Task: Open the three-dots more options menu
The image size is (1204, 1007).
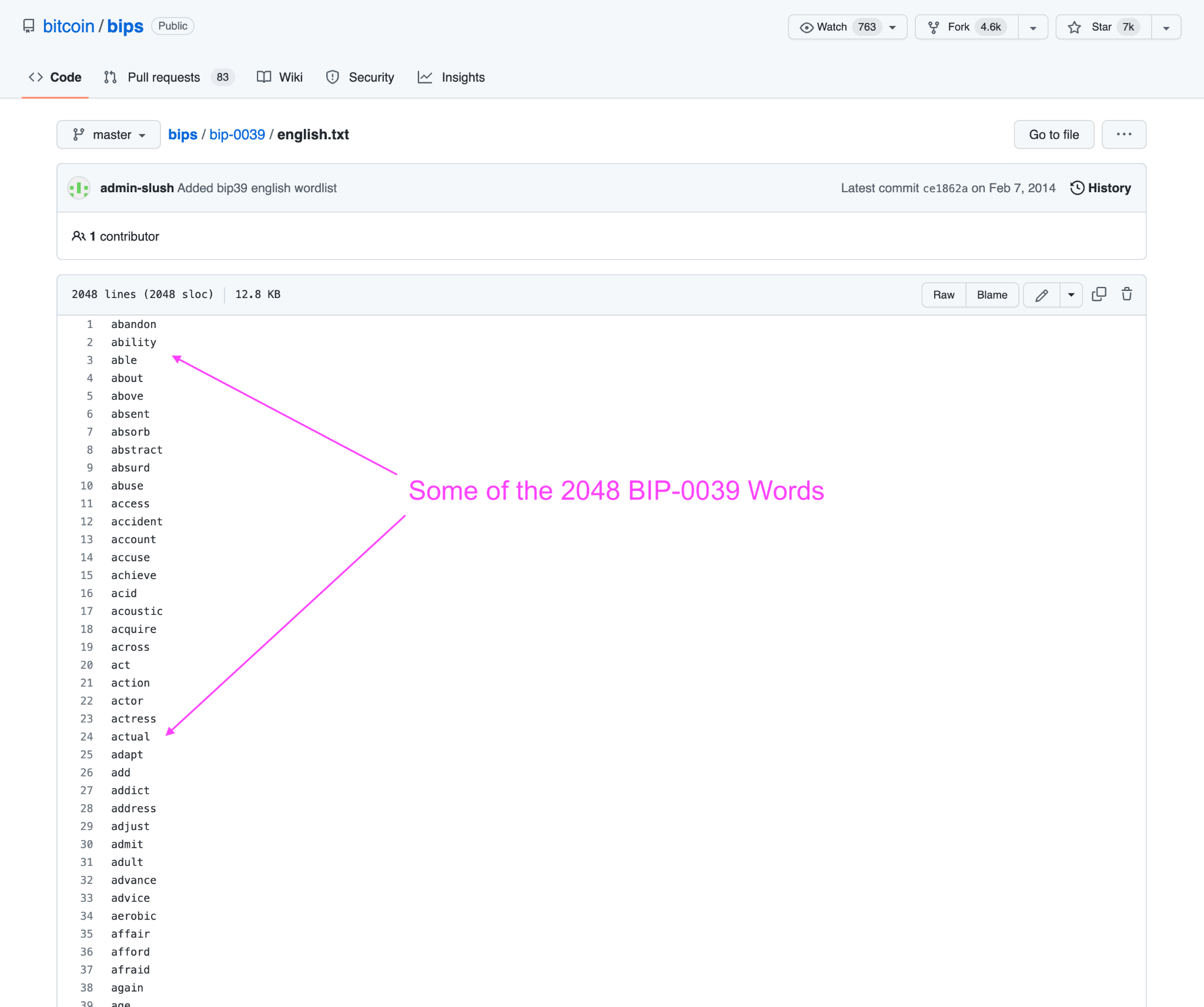Action: [x=1123, y=135]
